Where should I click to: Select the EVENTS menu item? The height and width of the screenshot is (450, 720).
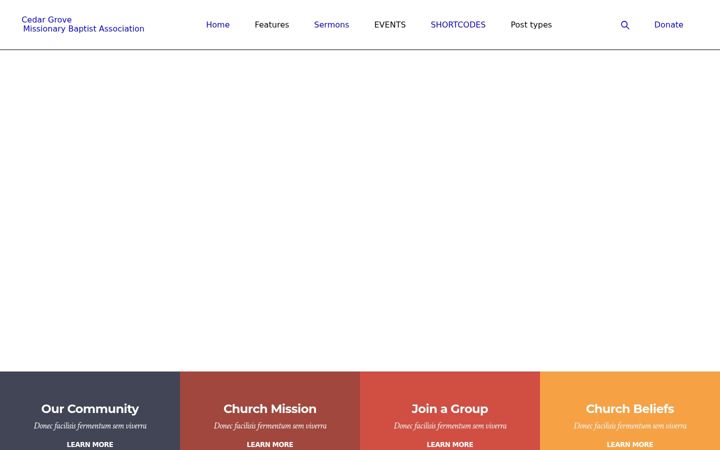coord(390,25)
